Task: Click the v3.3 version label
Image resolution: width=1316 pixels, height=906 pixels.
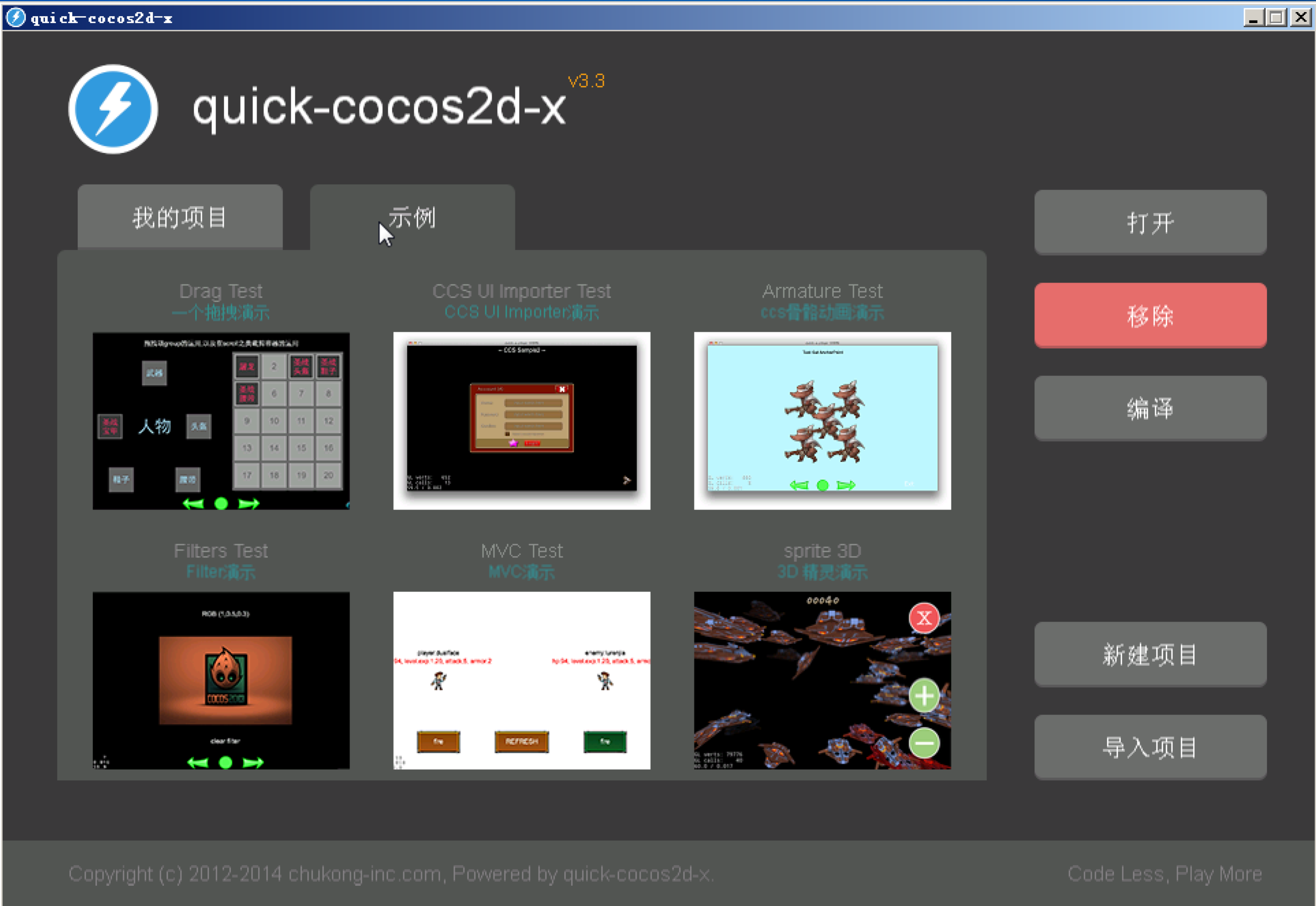Action: pyautogui.click(x=587, y=81)
